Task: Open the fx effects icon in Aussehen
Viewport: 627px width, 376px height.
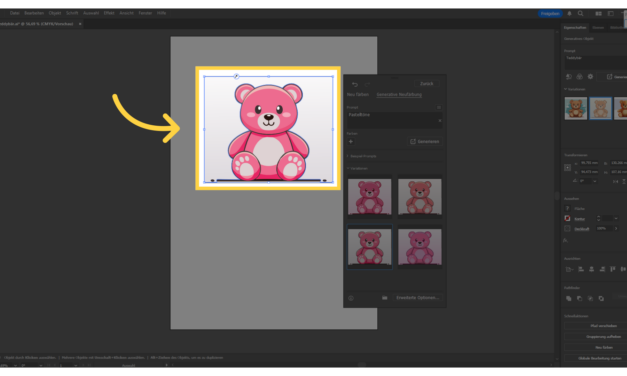Action: click(x=565, y=240)
